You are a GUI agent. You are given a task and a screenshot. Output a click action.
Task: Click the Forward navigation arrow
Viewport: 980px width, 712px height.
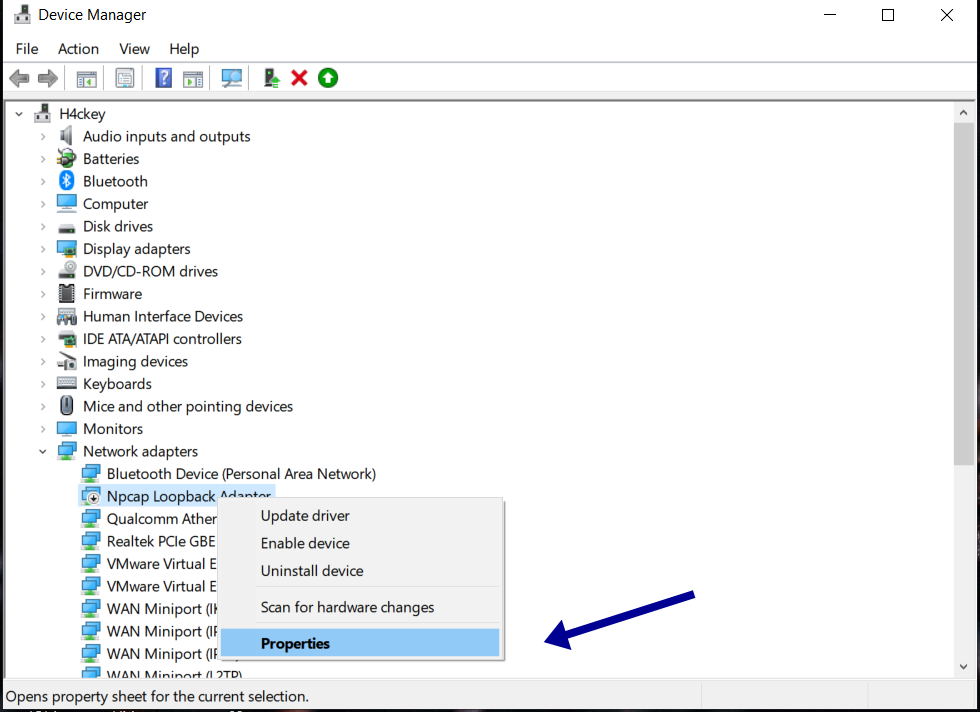click(48, 77)
